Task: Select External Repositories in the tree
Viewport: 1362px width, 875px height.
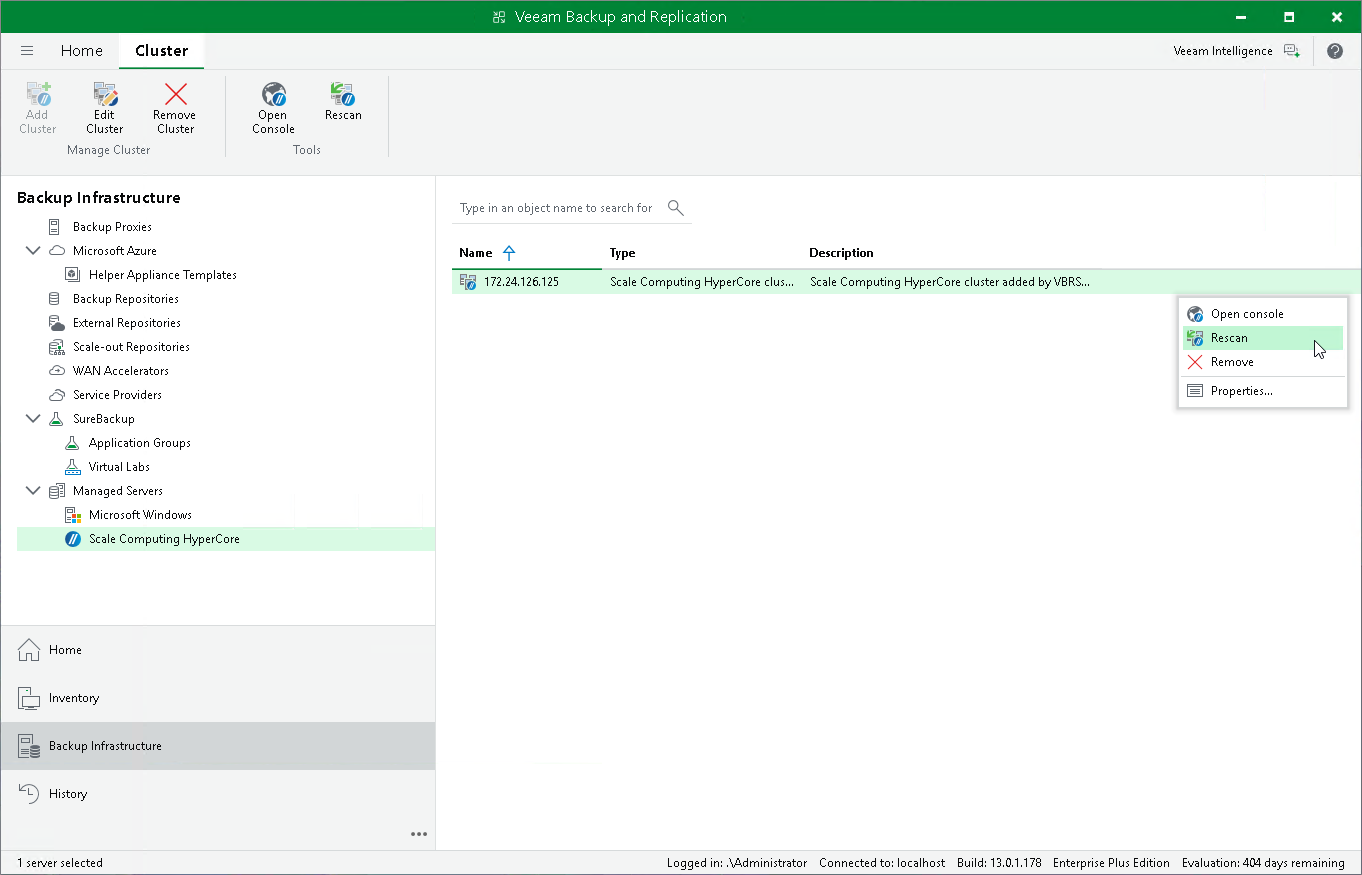Action: [x=127, y=323]
